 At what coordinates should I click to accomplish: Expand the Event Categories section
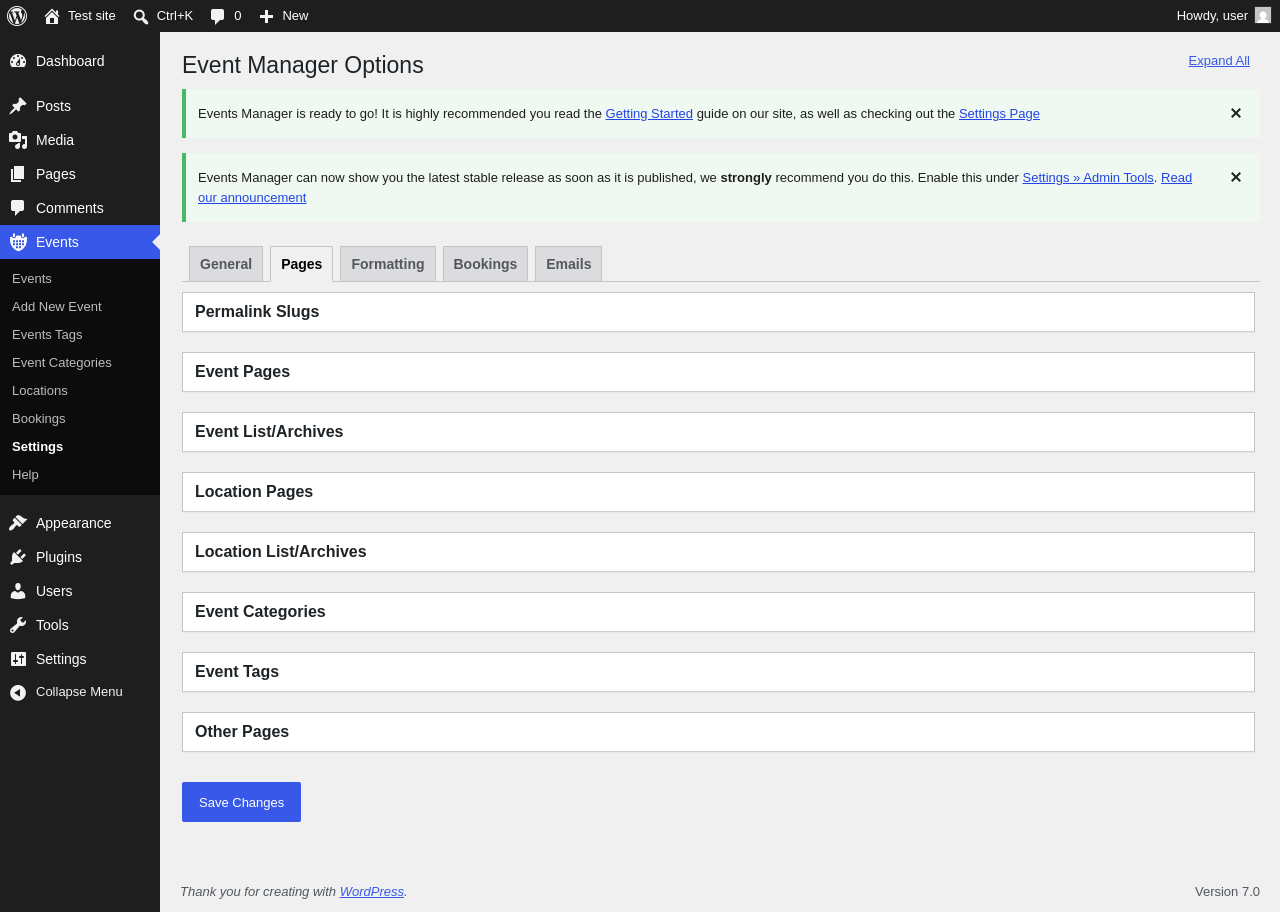[718, 612]
